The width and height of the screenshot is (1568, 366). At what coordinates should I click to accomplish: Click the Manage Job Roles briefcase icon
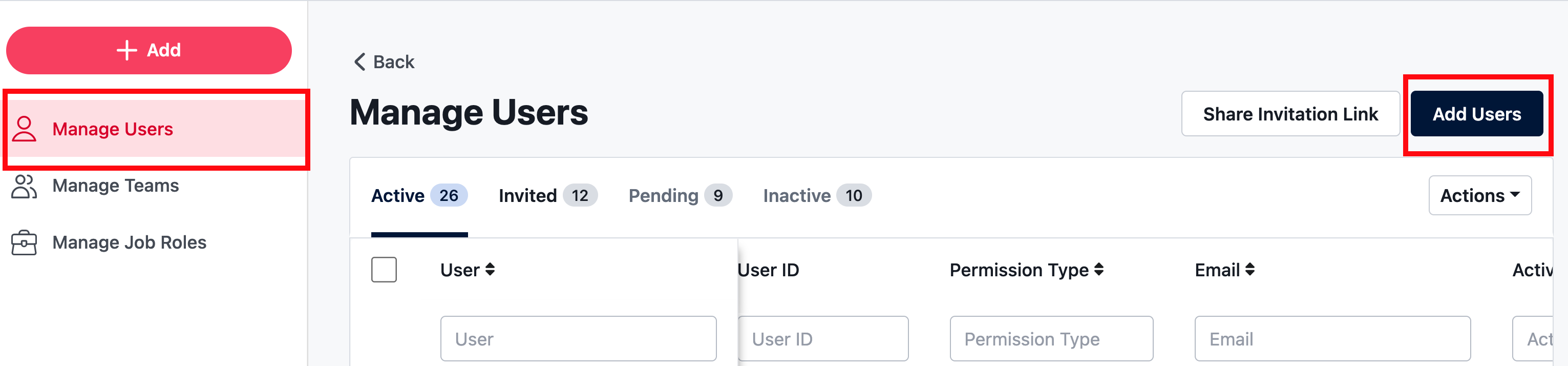coord(25,242)
